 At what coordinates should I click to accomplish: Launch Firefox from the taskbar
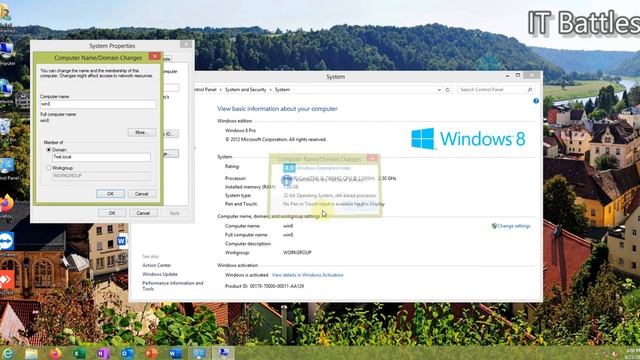click(56, 353)
